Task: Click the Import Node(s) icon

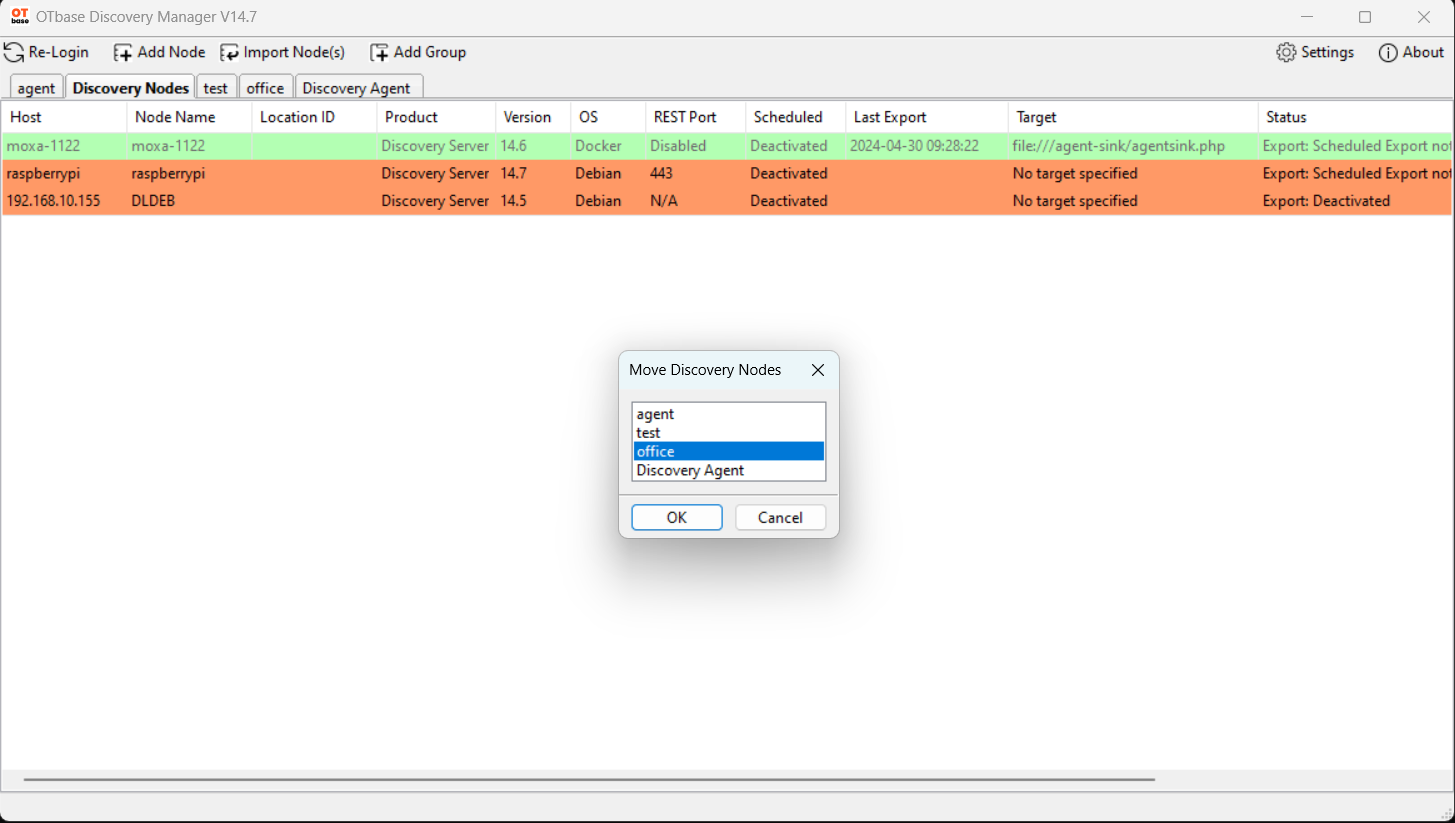Action: tap(230, 52)
